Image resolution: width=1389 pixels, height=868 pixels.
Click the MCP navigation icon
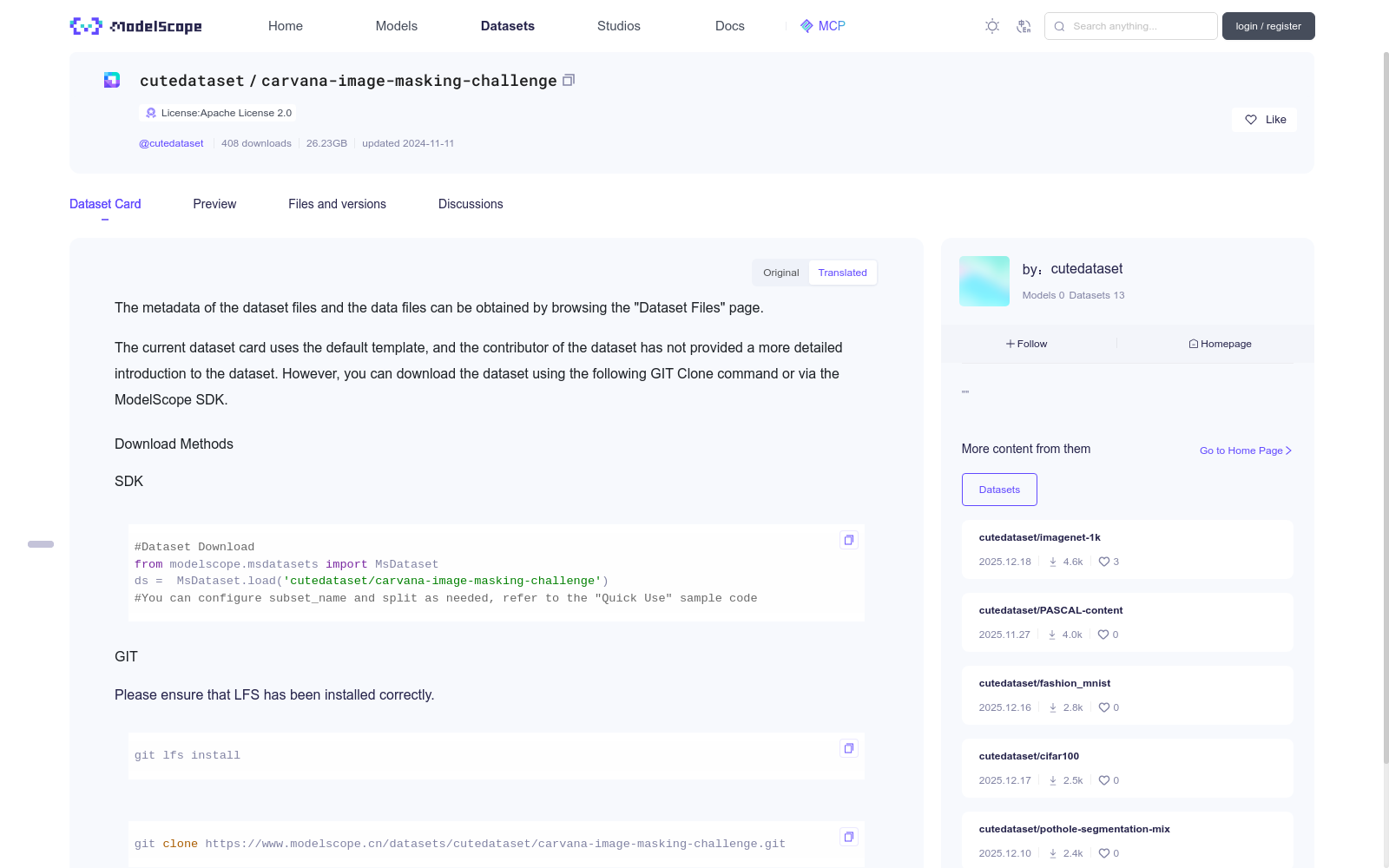pos(806,26)
